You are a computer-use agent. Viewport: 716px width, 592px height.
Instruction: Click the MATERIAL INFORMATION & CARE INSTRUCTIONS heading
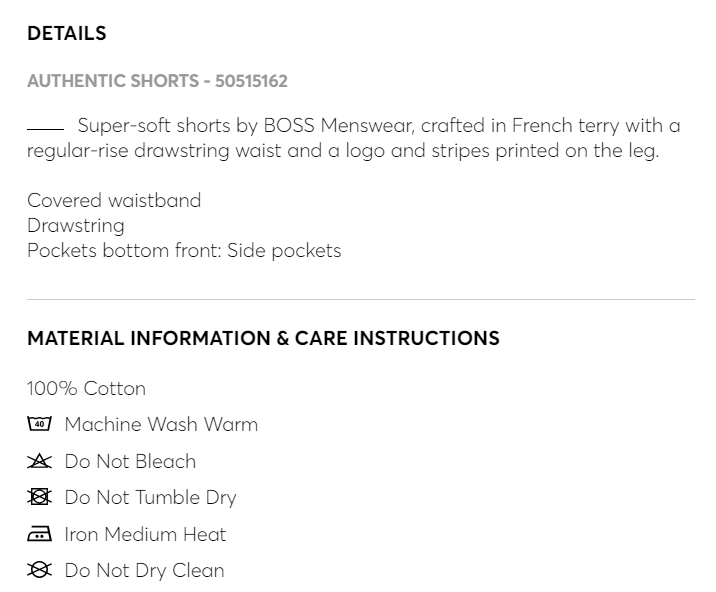click(x=263, y=338)
